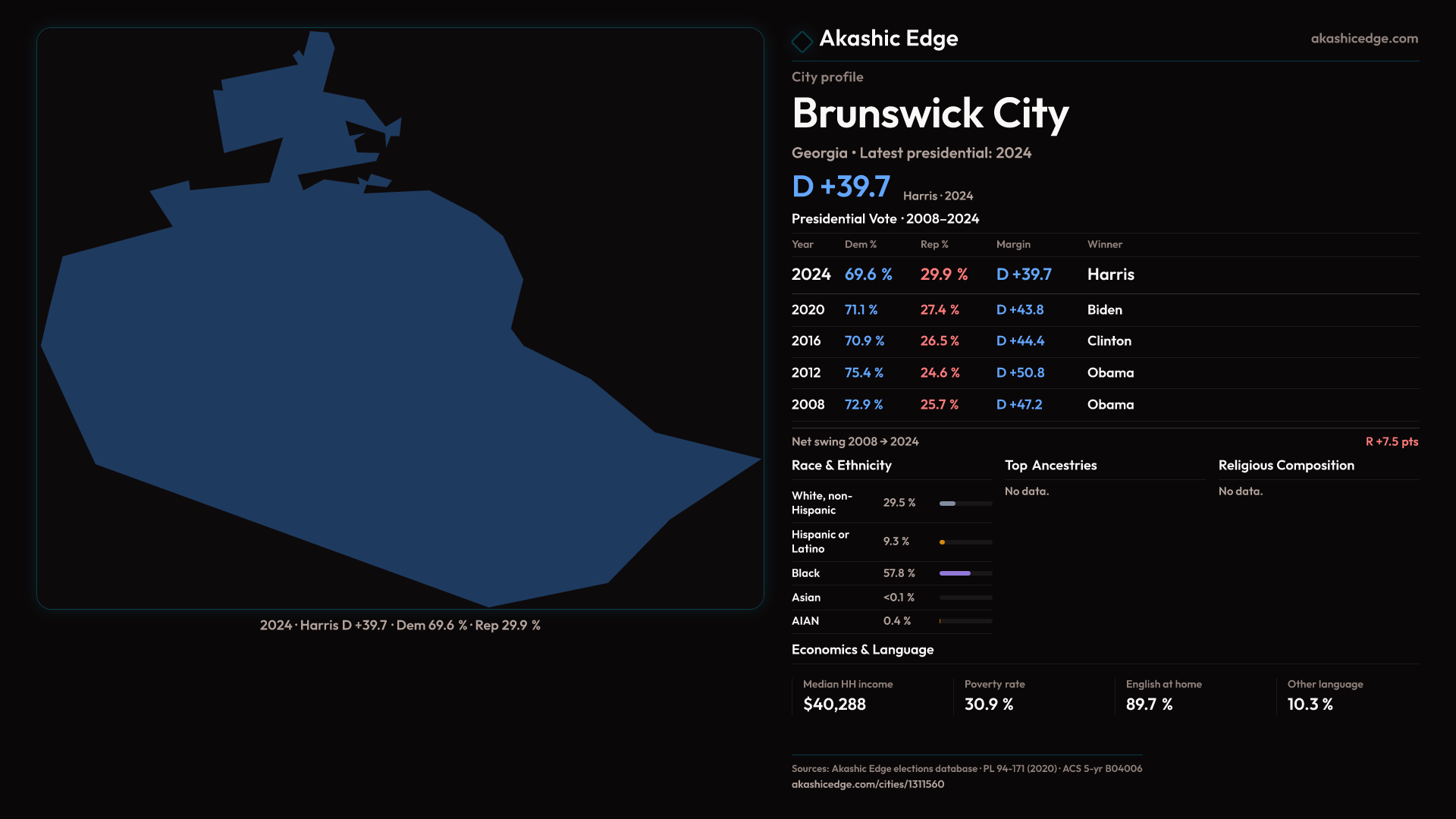The height and width of the screenshot is (819, 1456).
Task: Click the Poverty rate value 30.9 %
Action: [x=988, y=704]
